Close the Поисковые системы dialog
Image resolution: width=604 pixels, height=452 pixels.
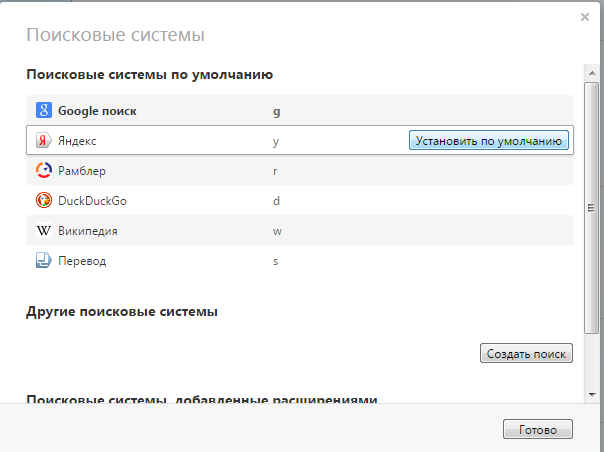[x=584, y=17]
